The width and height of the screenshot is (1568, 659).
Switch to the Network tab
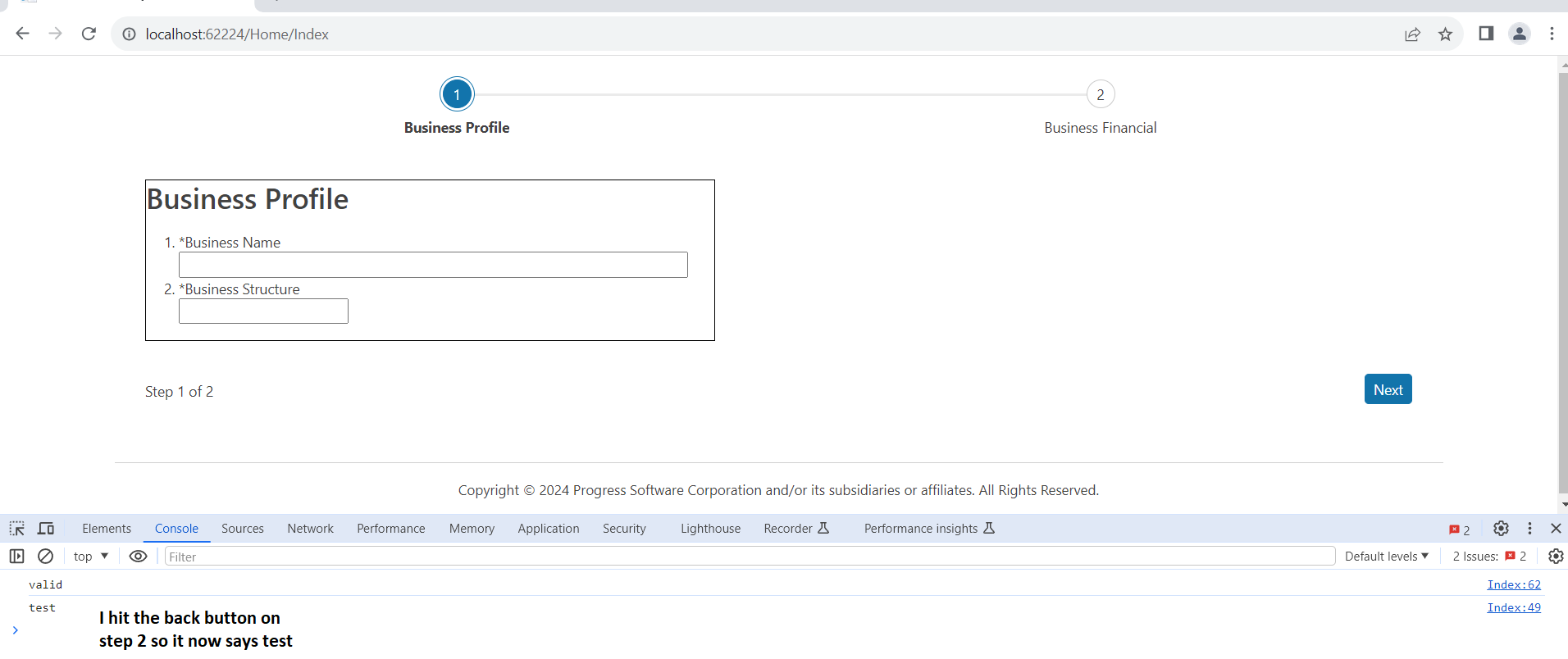(x=310, y=529)
